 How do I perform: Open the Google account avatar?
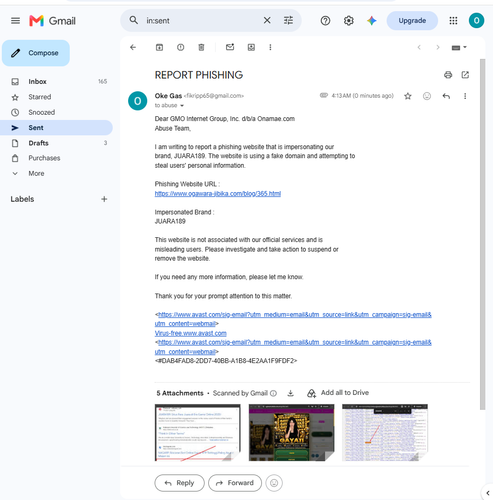coord(476,21)
